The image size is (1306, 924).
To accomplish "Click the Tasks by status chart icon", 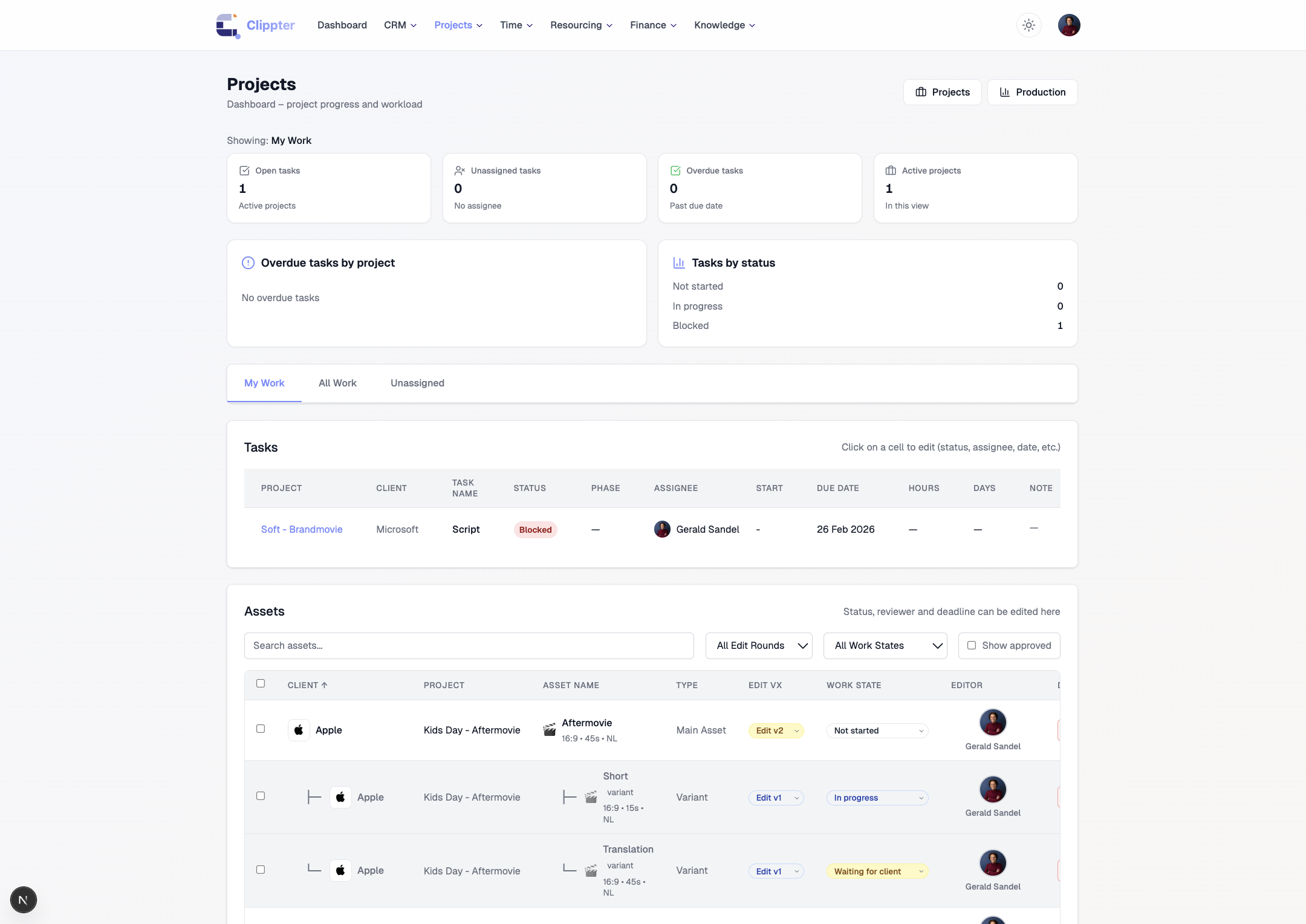I will tap(679, 263).
